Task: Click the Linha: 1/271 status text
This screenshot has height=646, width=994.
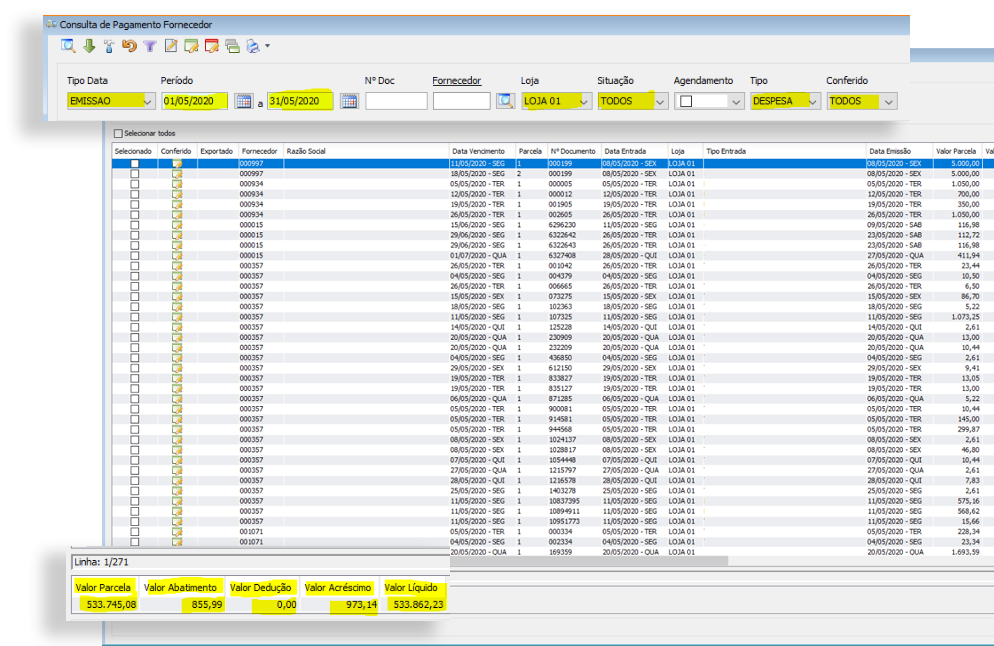Action: (x=101, y=562)
